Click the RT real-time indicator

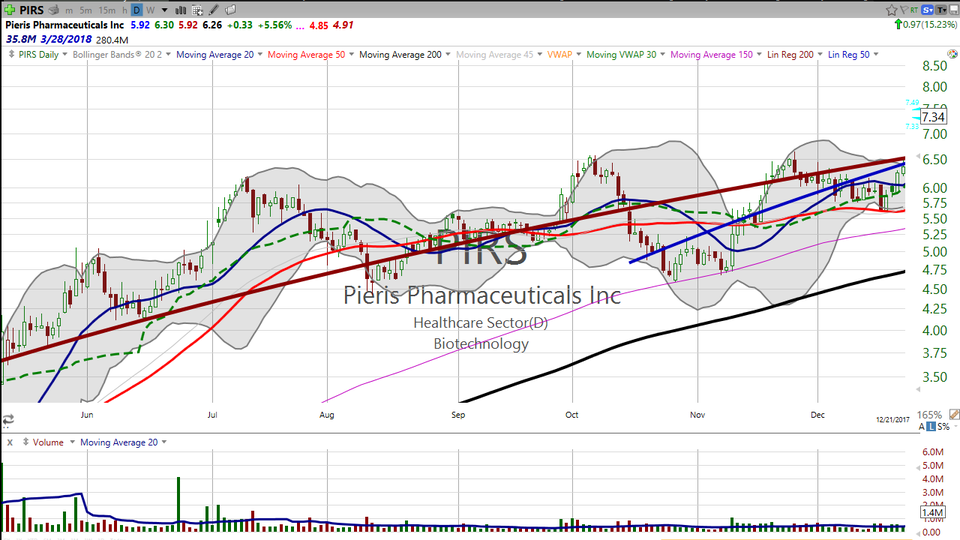[914, 10]
